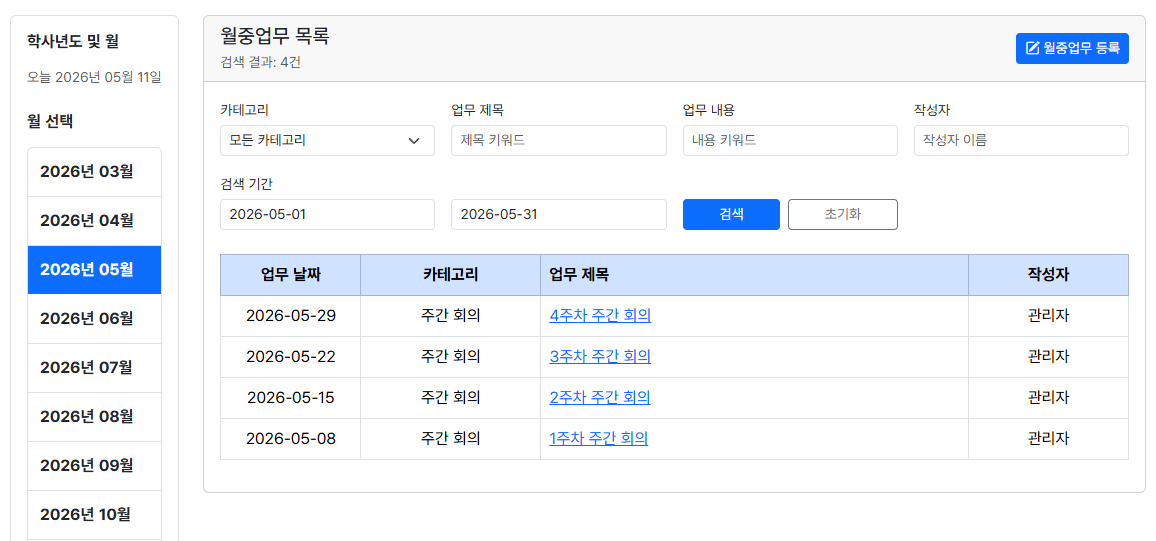Click the 업무 제목 table column header
This screenshot has height=541, width=1156.
tap(754, 275)
